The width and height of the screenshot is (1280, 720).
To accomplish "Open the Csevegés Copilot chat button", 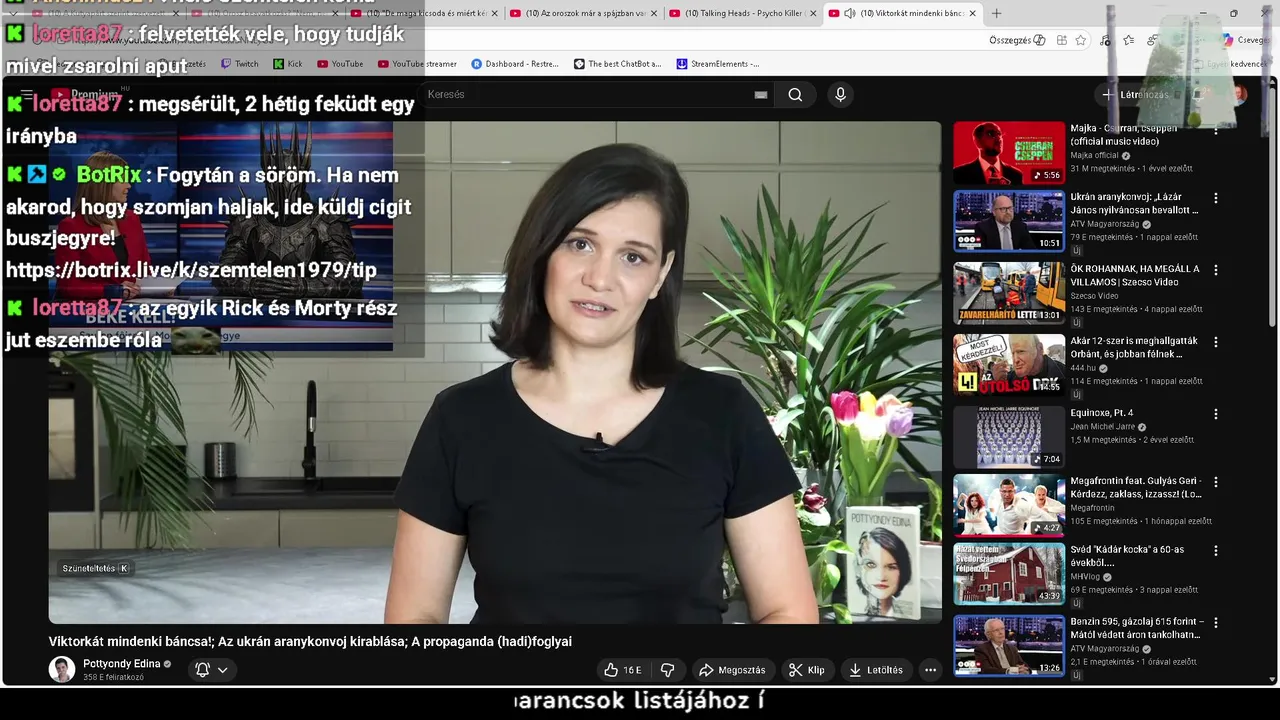I will coord(1244,40).
